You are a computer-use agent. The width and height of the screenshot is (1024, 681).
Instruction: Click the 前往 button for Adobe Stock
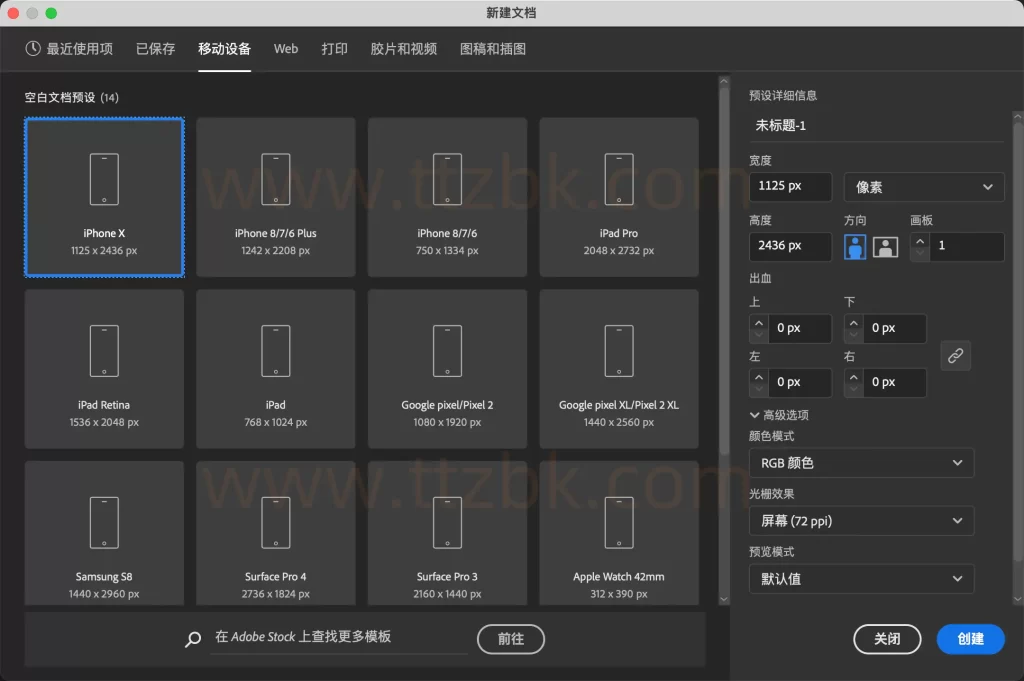pos(510,639)
